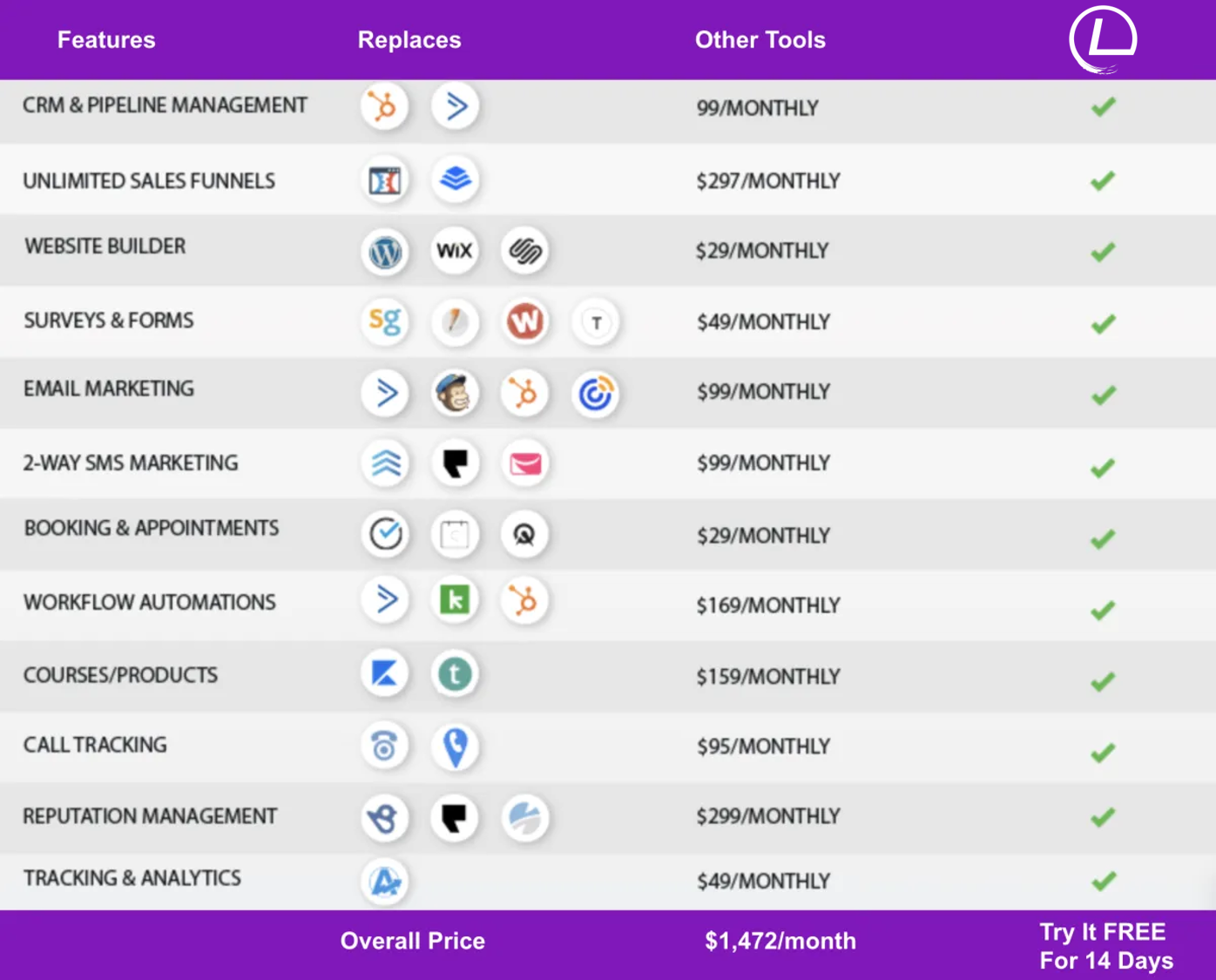Click the $1,472/month overall price text
This screenshot has width=1216, height=980.
coord(780,941)
